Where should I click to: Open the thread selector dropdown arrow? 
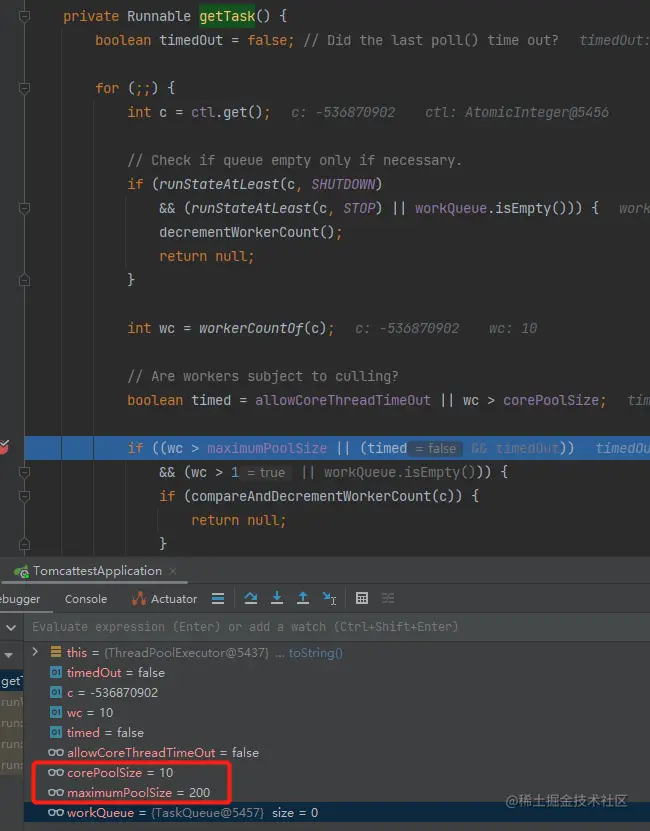(8, 655)
